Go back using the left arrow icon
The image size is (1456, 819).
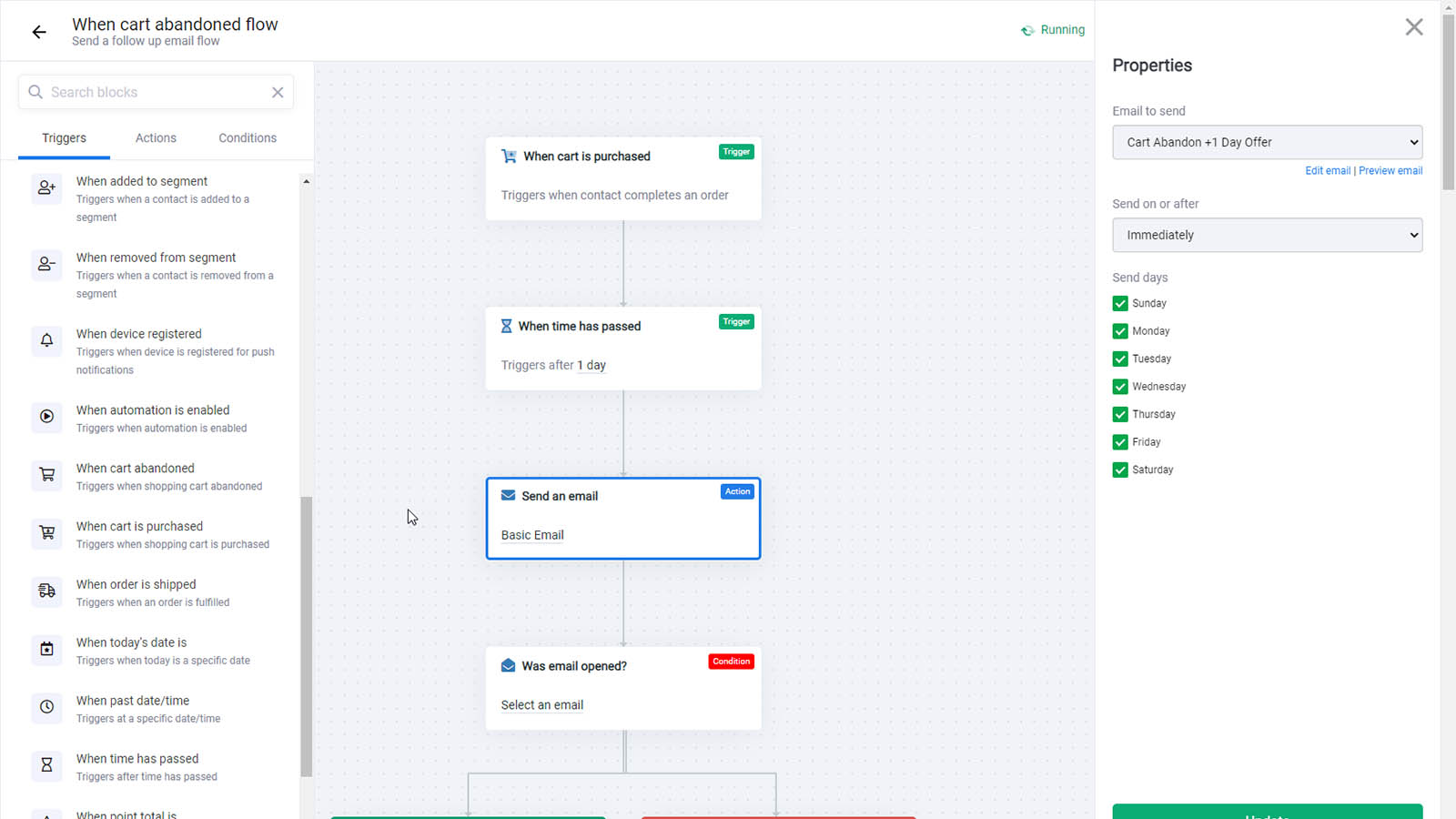tap(39, 32)
